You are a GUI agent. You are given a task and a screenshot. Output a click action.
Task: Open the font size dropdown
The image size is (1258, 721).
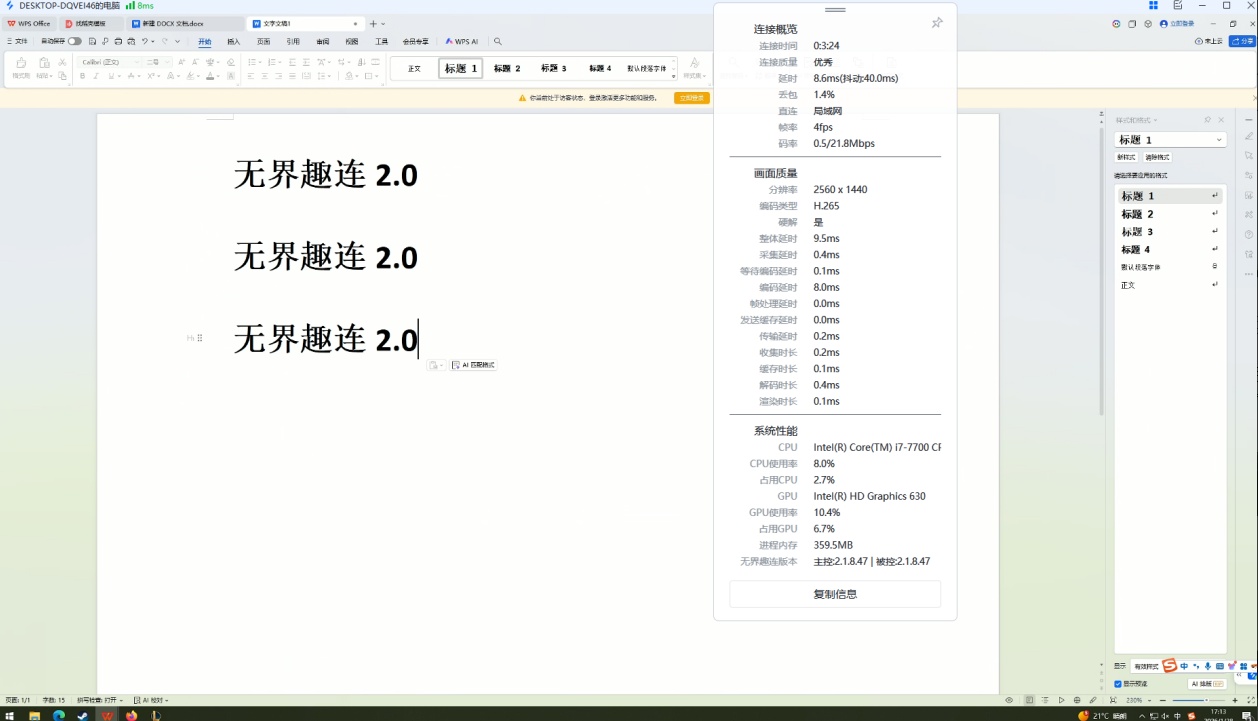[167, 62]
